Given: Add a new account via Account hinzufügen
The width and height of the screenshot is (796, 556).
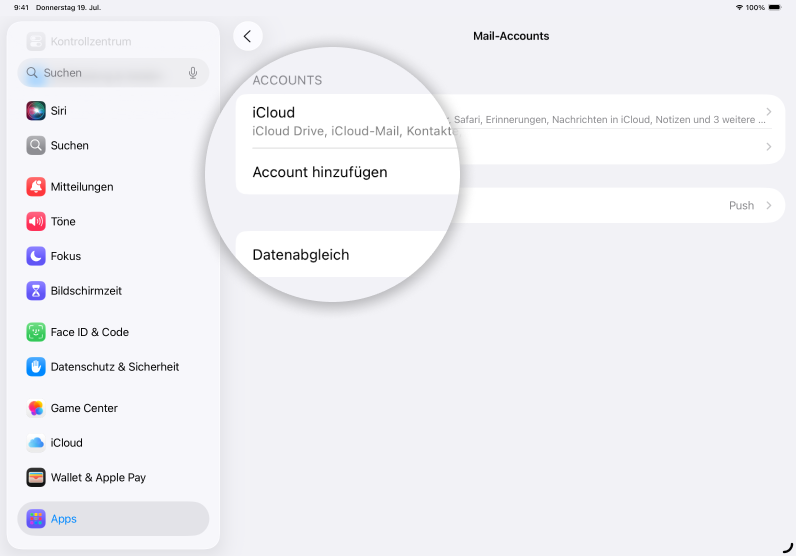Looking at the screenshot, I should [x=320, y=172].
